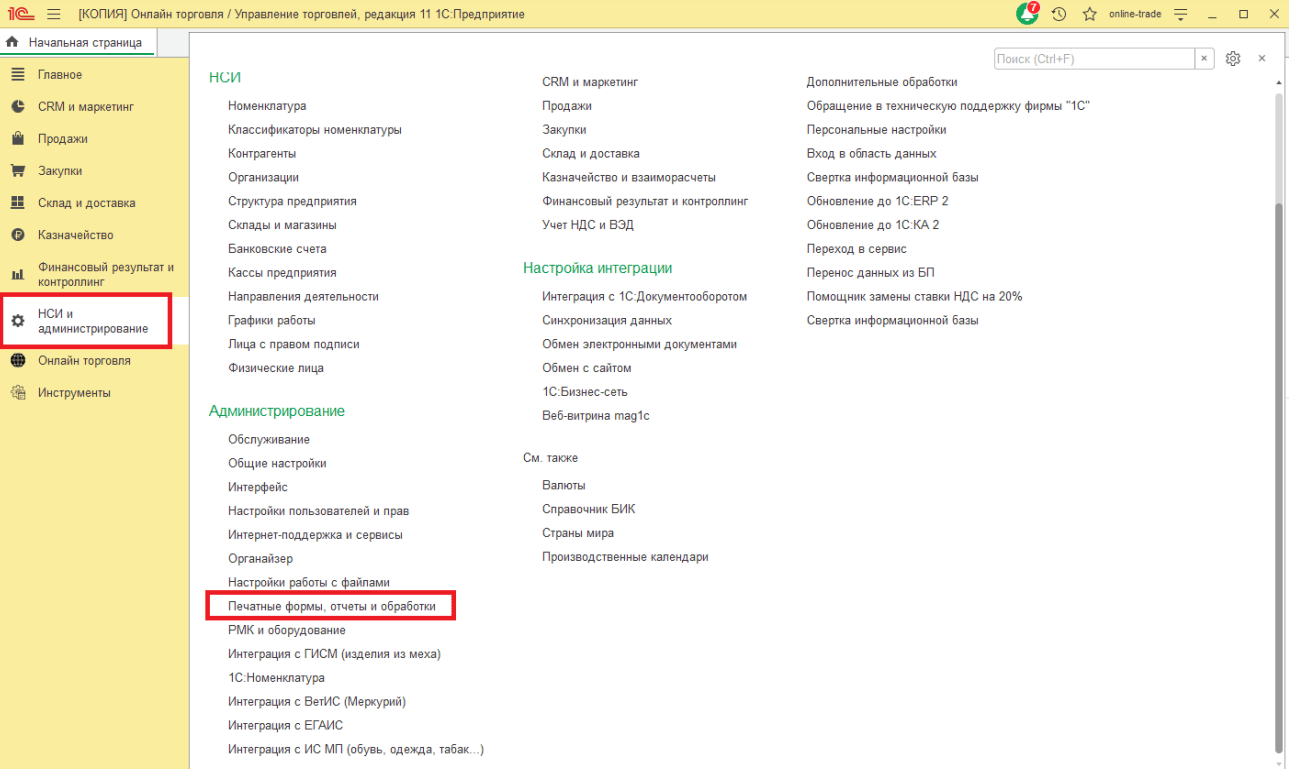
Task: Open Склад и доставка grid icon
Action: tap(17, 203)
